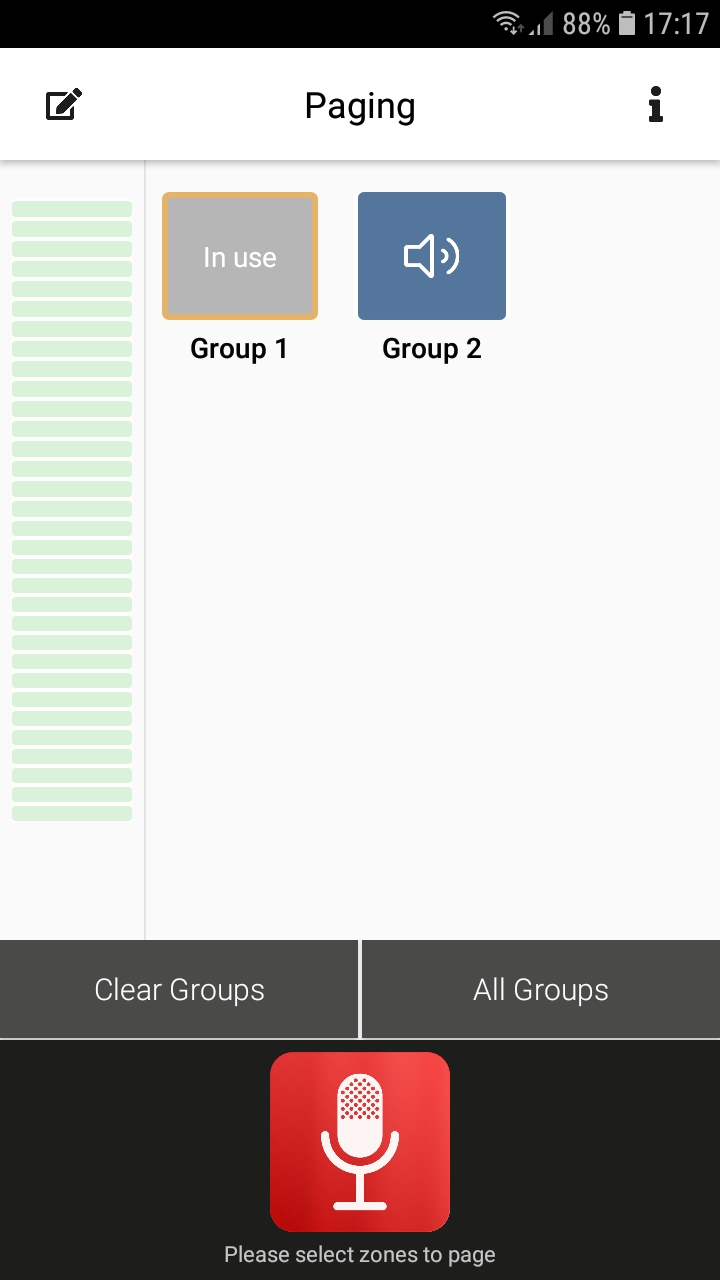Click the topmost green bar in left column
The image size is (720, 1280).
72,209
